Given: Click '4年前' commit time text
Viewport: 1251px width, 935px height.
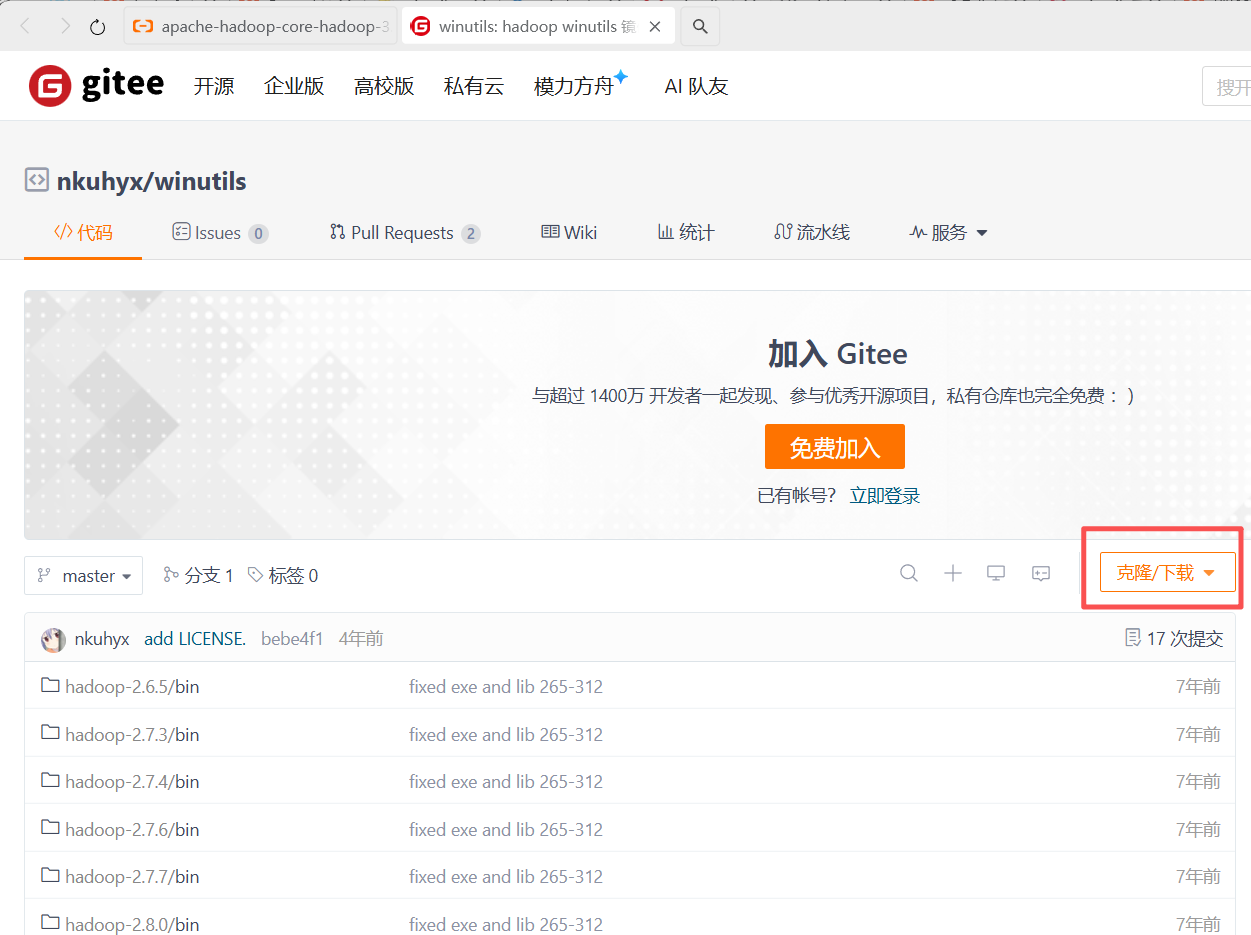Looking at the screenshot, I should click(x=361, y=639).
